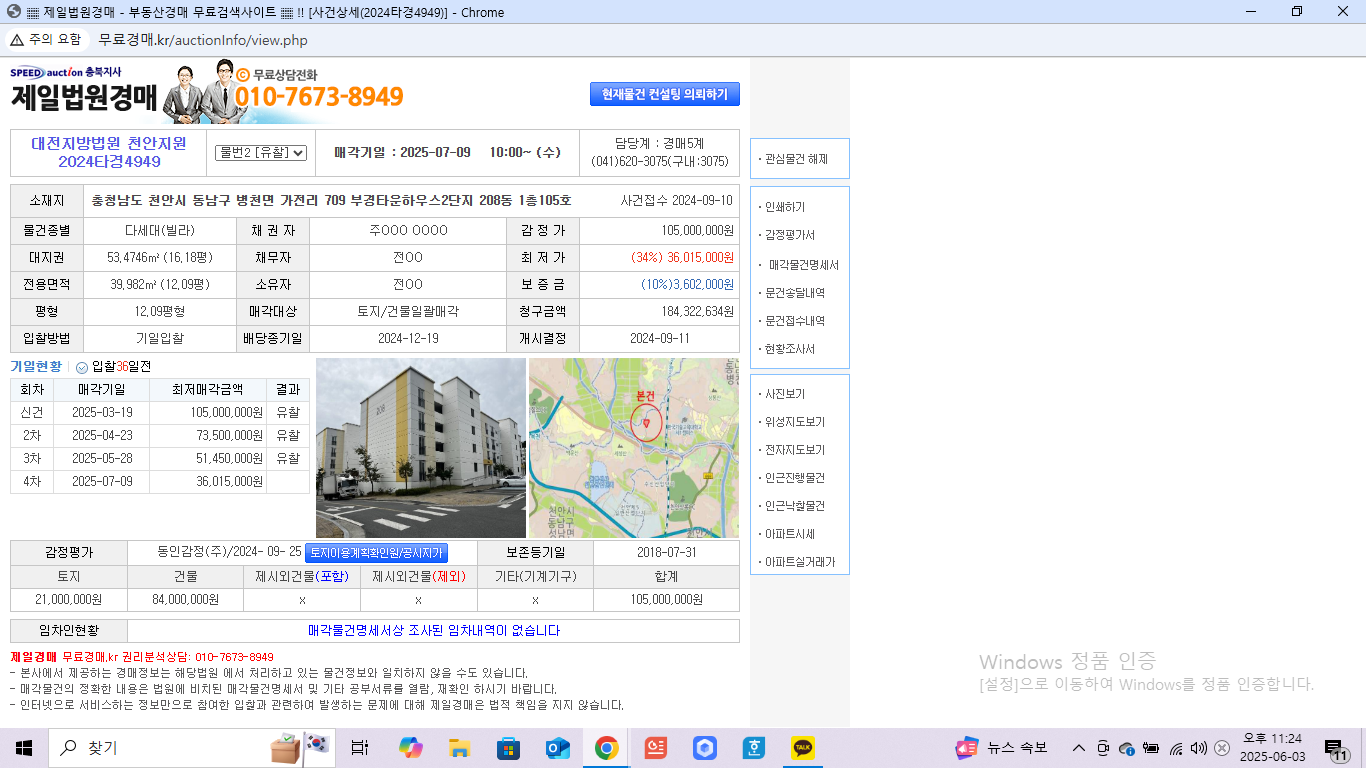Open 아파트시세 from the sidebar
This screenshot has width=1366, height=768.
pos(788,534)
